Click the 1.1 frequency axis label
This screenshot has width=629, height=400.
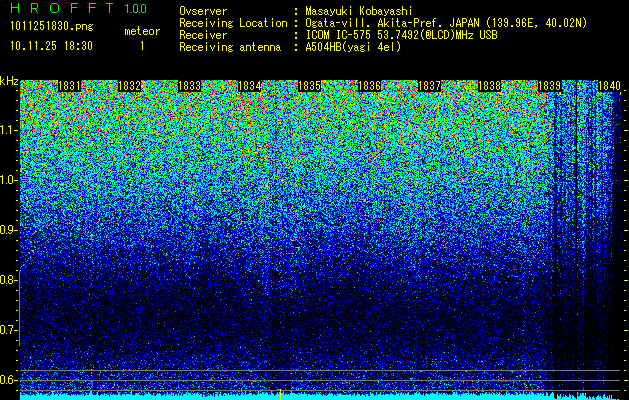click(8, 131)
